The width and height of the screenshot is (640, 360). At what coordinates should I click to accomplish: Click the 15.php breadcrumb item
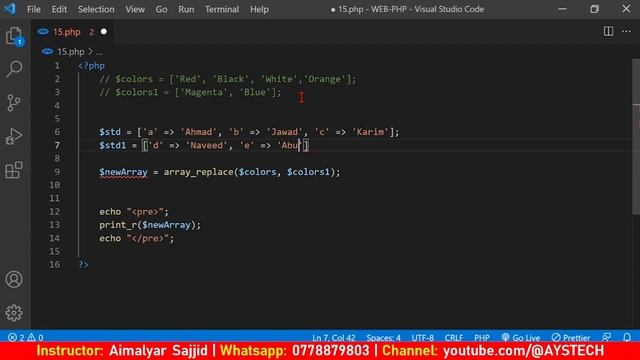(x=71, y=52)
